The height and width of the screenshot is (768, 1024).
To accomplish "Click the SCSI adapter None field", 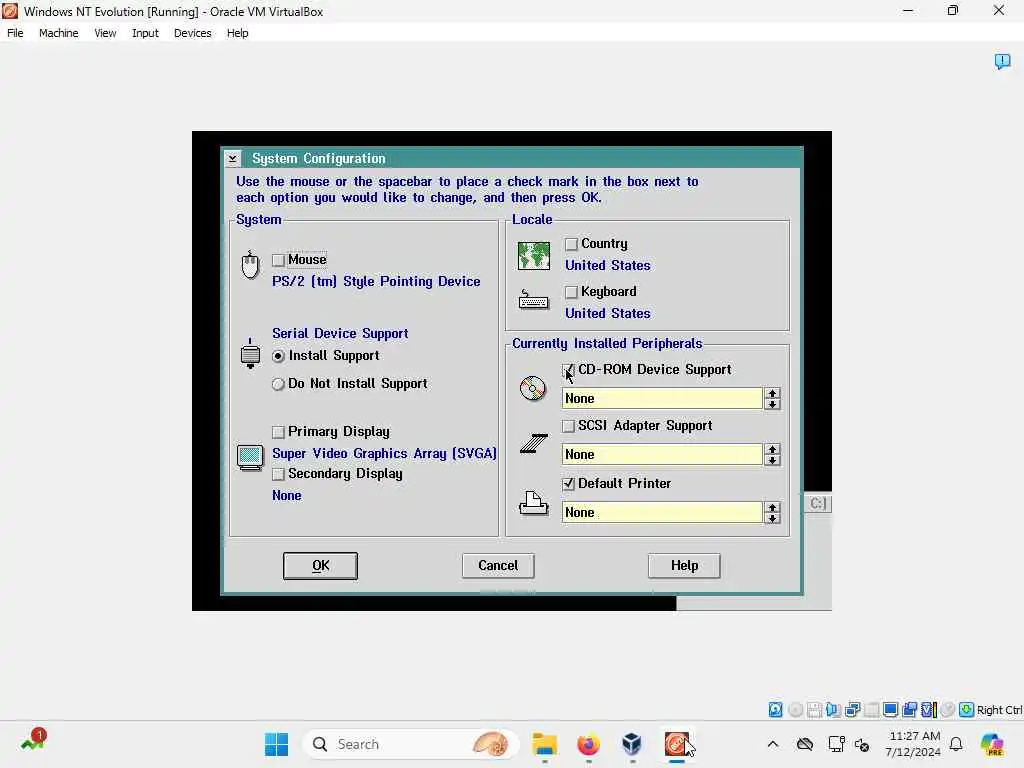I will click(662, 455).
